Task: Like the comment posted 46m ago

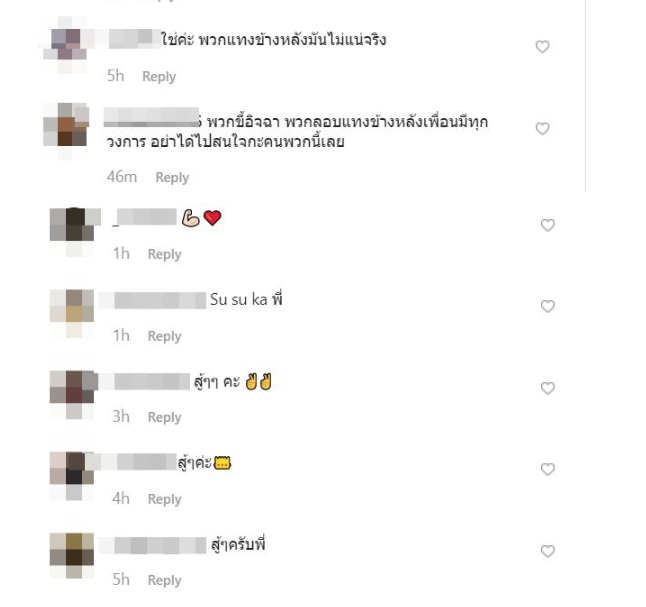Action: [542, 129]
